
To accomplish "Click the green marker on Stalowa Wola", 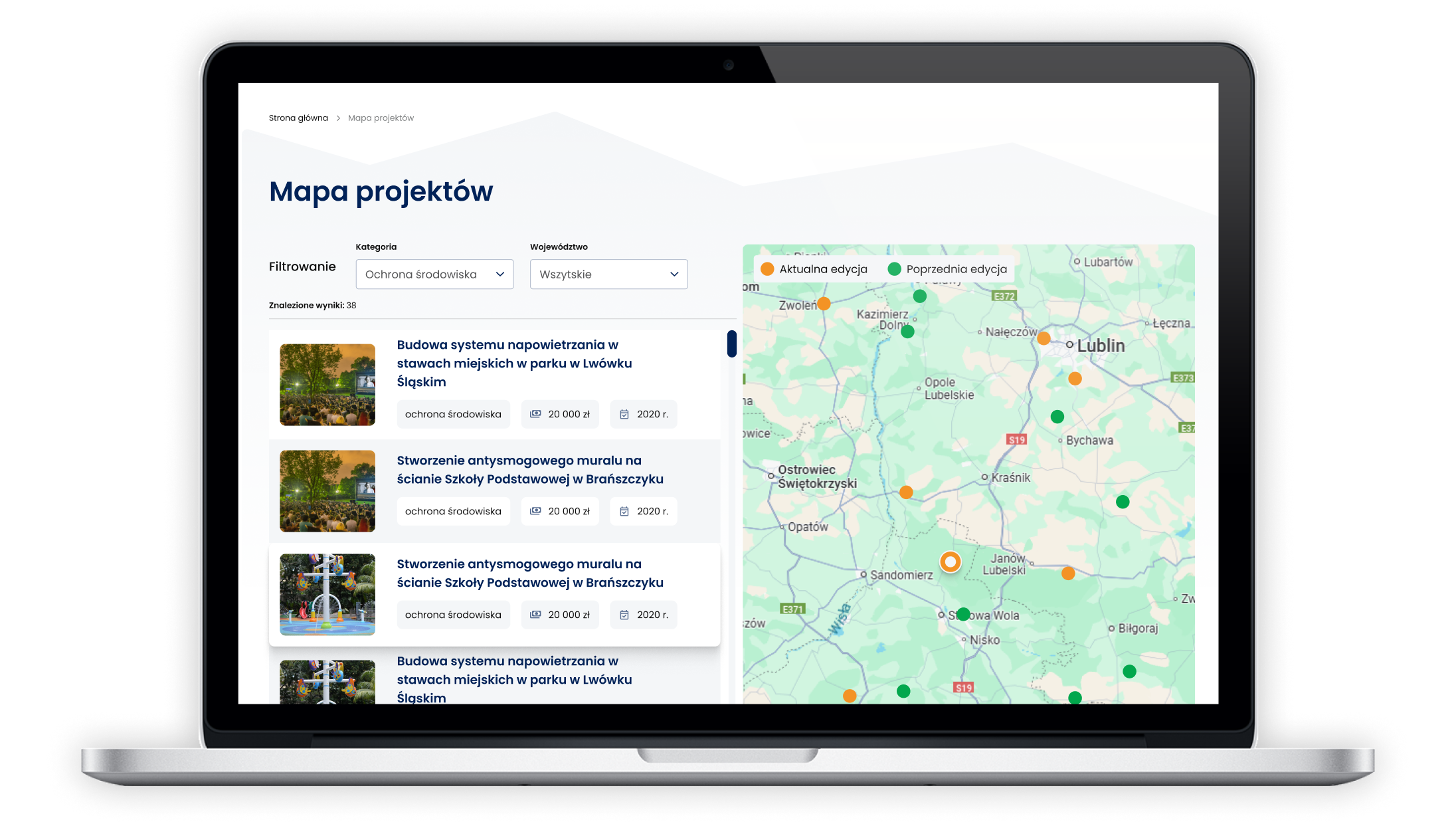I will coord(963,614).
